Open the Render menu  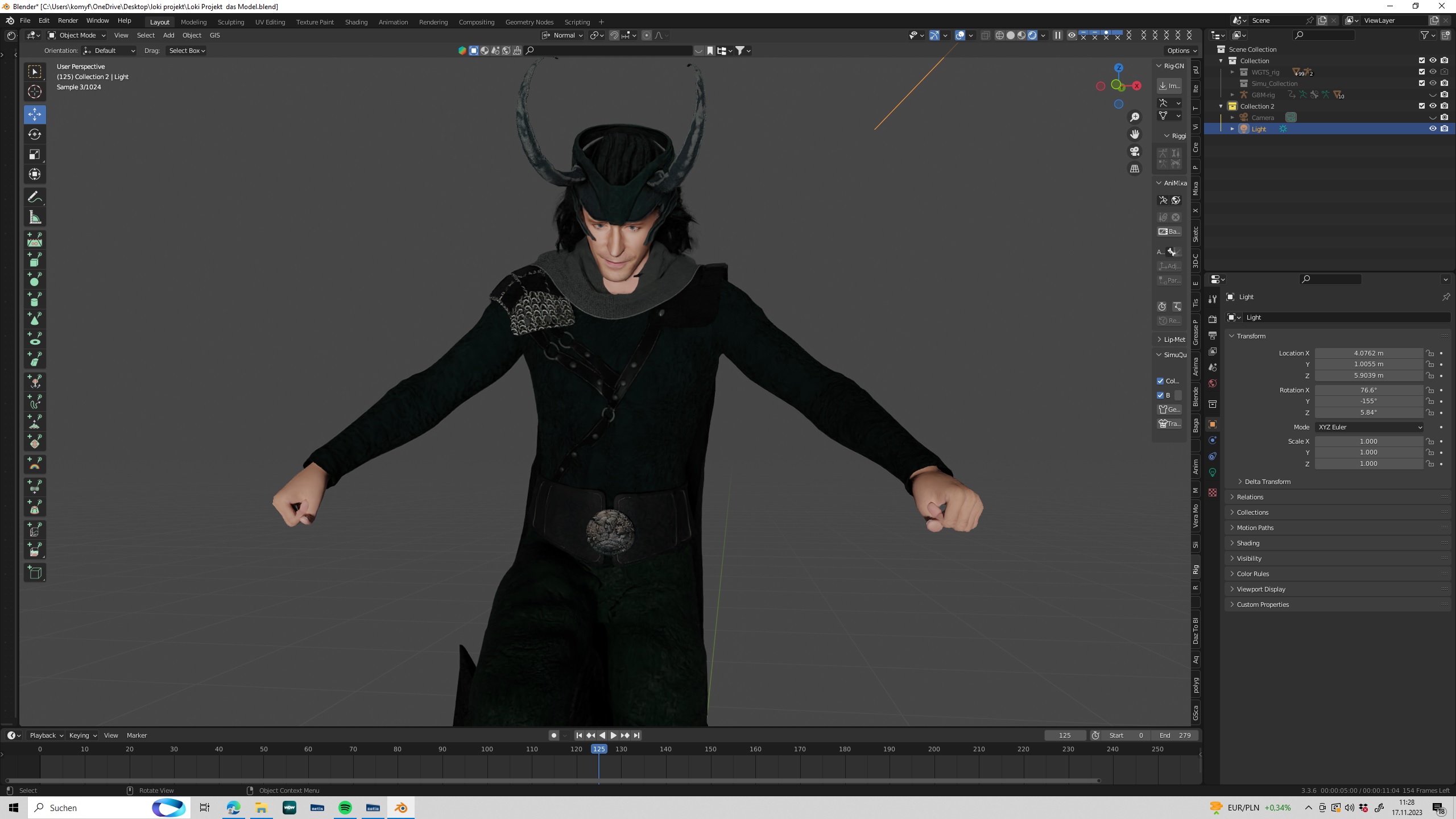[68, 20]
